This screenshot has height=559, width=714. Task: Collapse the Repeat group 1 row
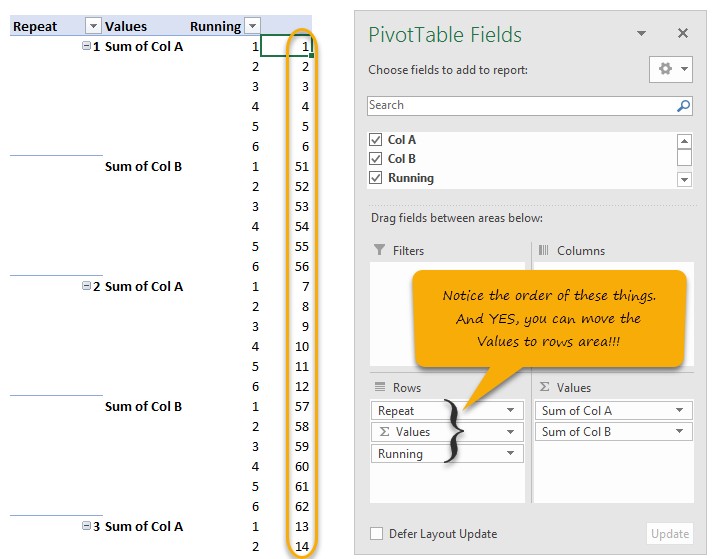86,46
